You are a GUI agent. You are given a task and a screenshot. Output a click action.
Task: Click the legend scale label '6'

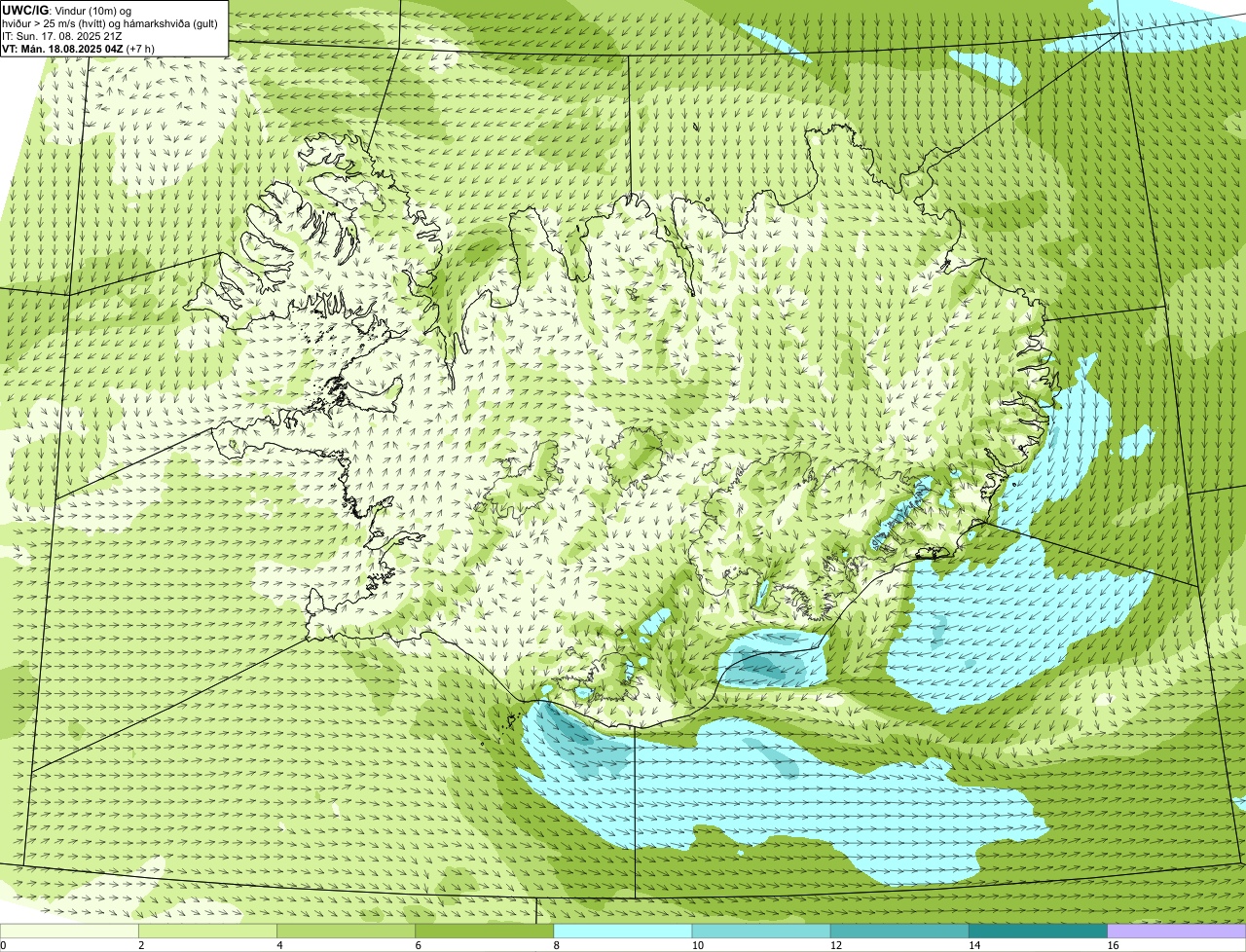[x=418, y=945]
